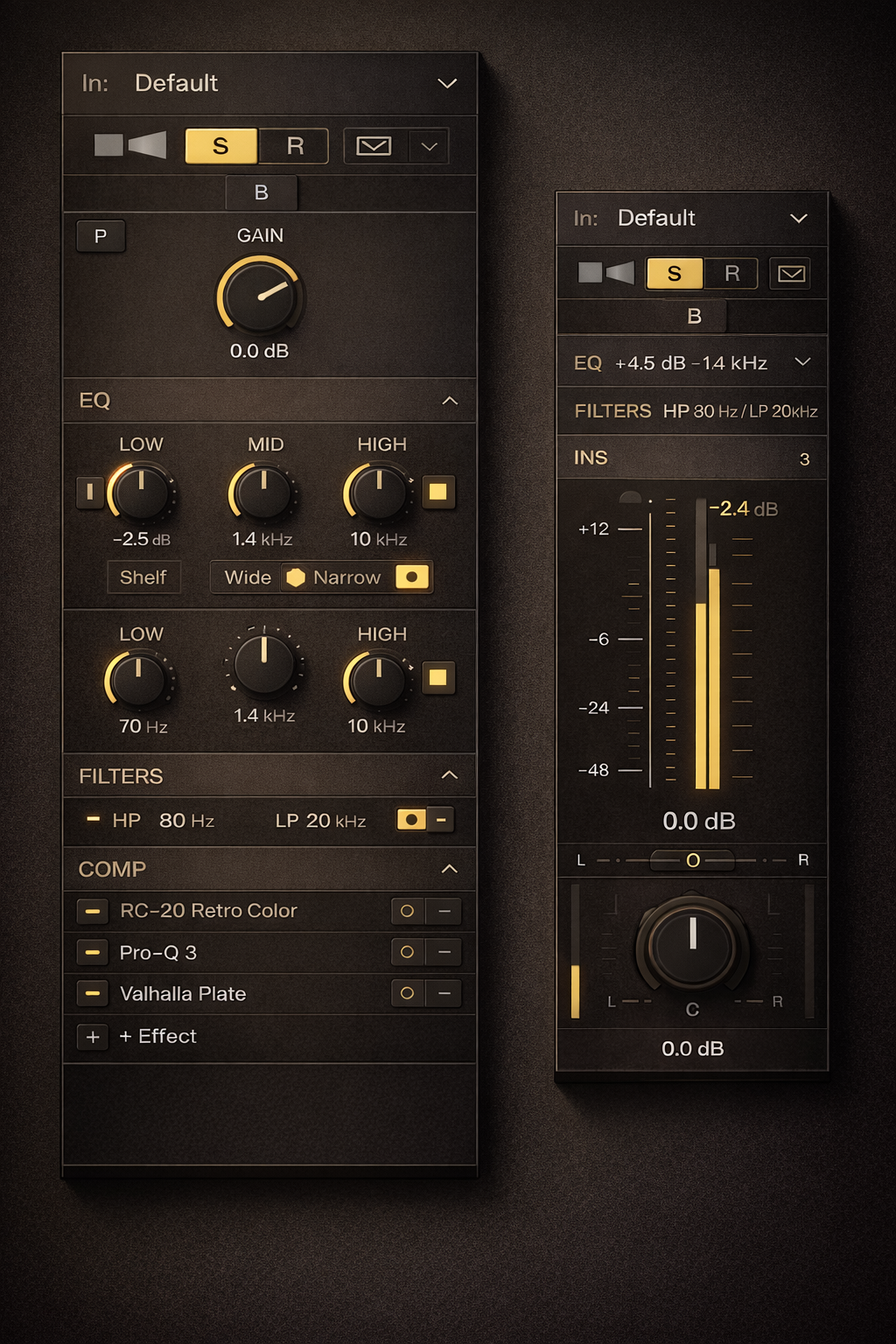Center the L-R pan slider

[x=691, y=861]
